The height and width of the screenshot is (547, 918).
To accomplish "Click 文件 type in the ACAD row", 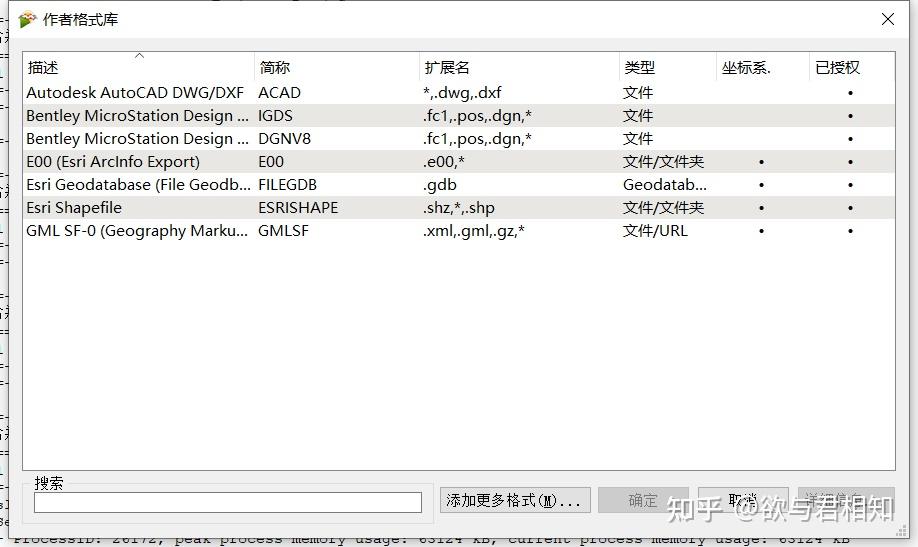I will click(x=638, y=93).
